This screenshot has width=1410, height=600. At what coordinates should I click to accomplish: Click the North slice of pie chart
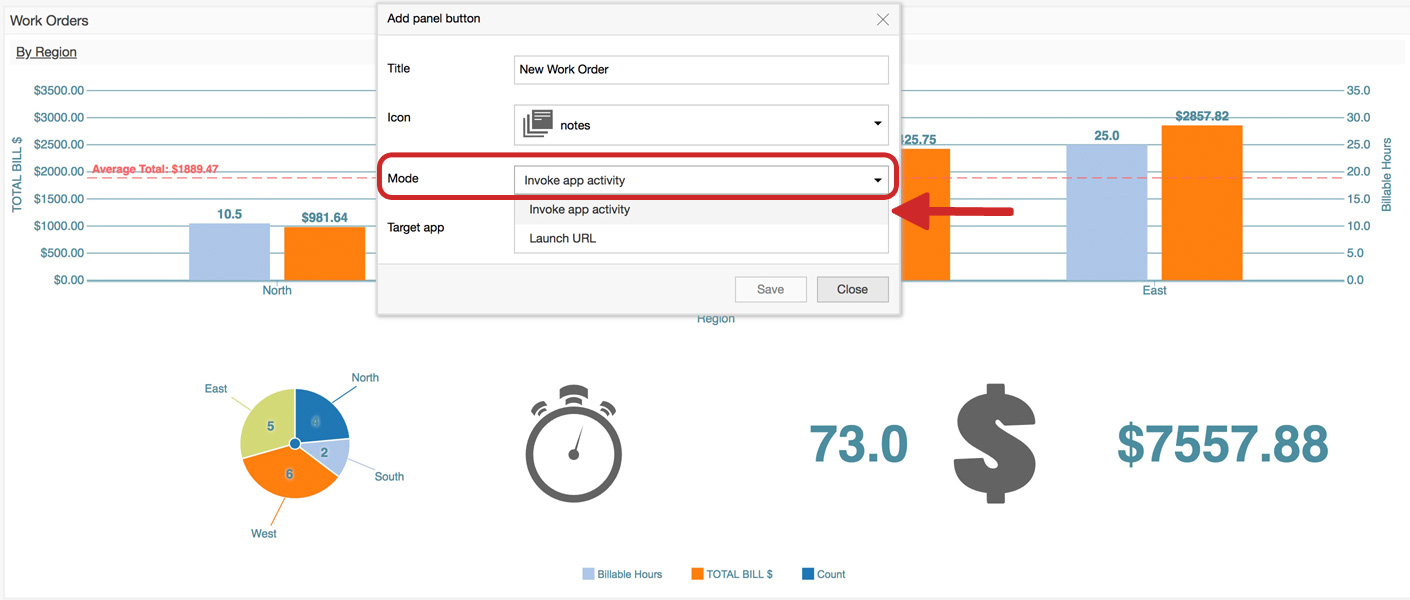pos(320,414)
